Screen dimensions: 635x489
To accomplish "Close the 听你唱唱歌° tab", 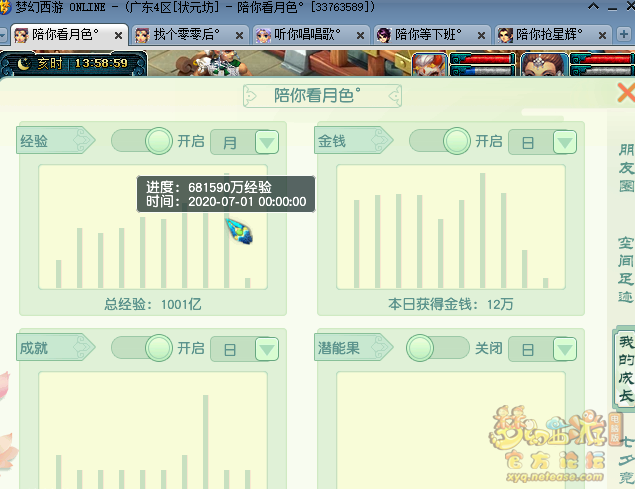I will coord(360,36).
